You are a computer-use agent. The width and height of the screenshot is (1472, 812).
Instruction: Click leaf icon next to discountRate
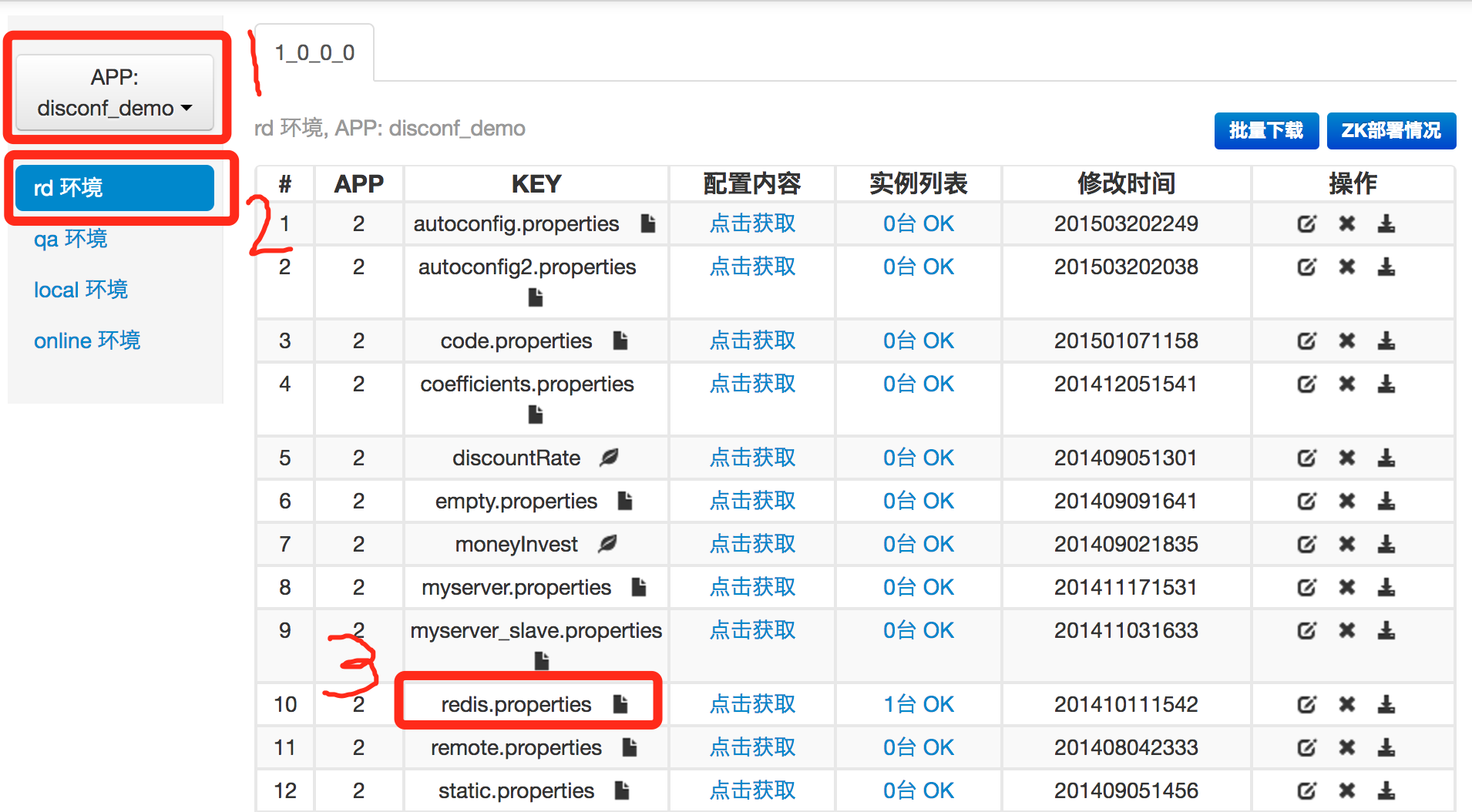pyautogui.click(x=609, y=458)
